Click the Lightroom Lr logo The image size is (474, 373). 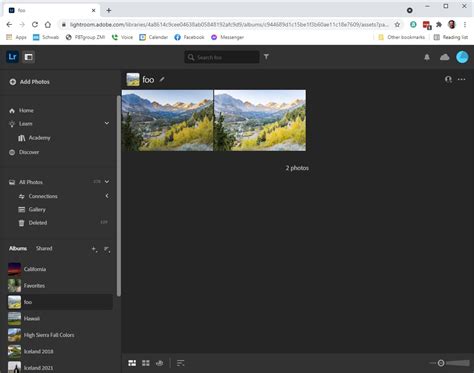tap(12, 57)
